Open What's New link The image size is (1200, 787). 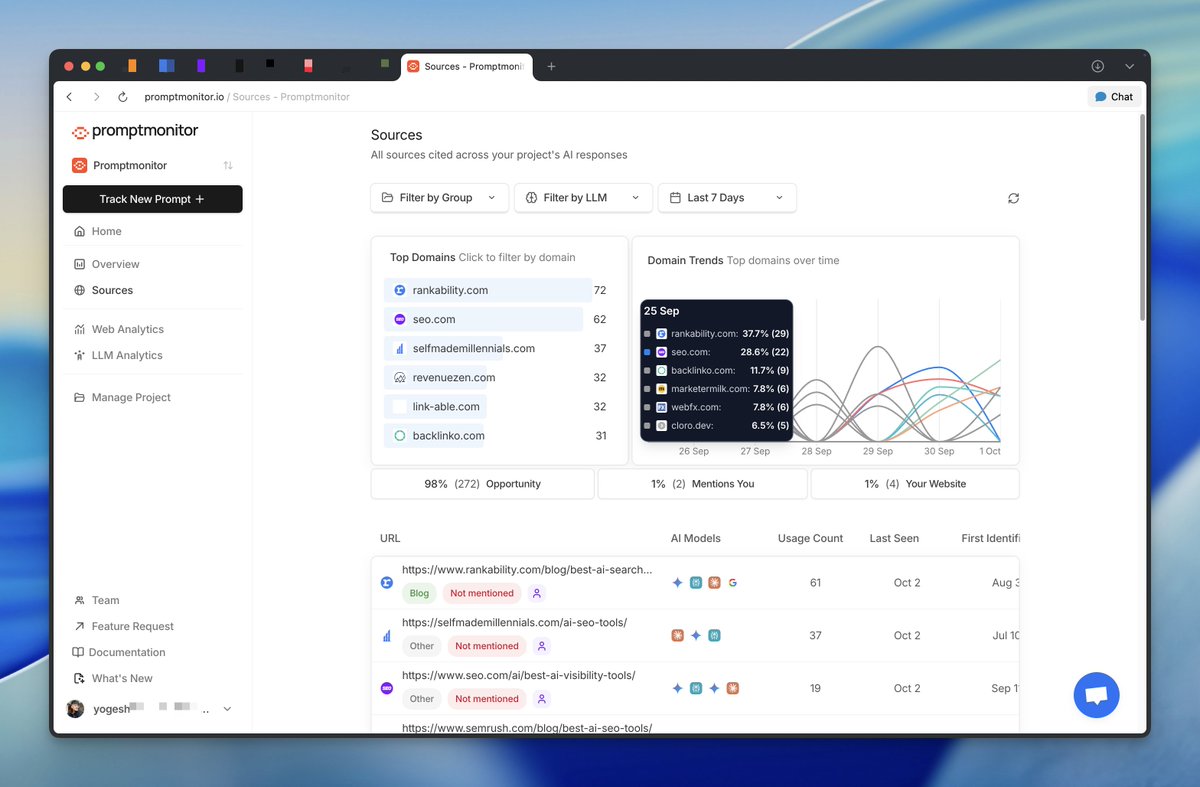tap(113, 678)
